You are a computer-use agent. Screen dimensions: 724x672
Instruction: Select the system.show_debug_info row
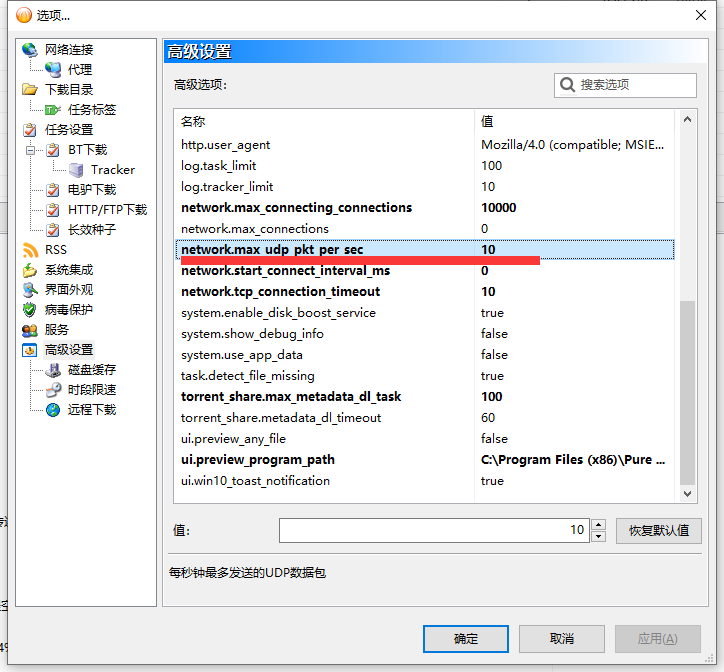424,334
